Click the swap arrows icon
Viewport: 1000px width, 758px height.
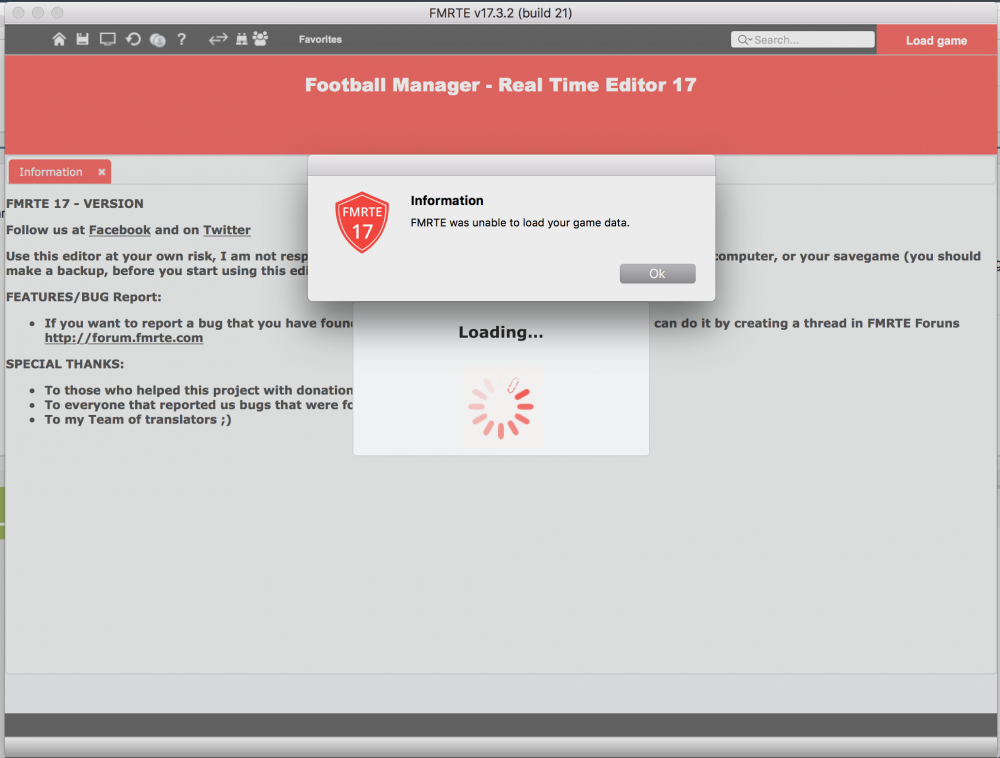[218, 40]
